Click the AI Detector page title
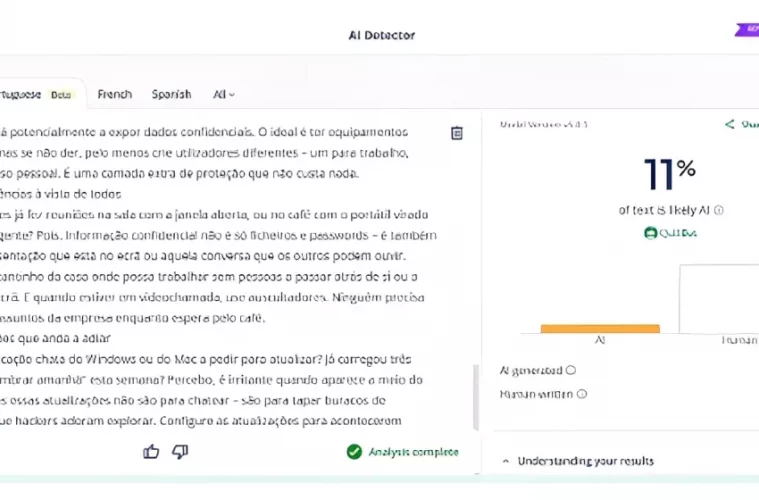 pyautogui.click(x=381, y=35)
